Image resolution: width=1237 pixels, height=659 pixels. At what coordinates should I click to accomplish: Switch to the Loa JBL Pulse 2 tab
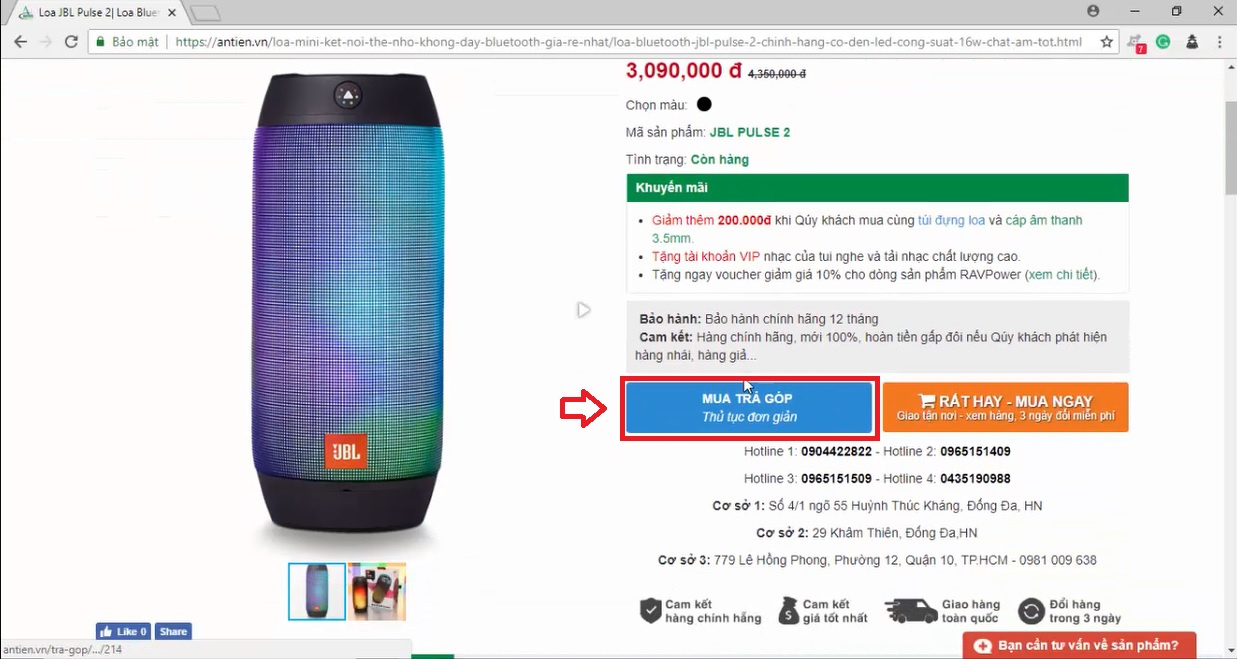[x=95, y=12]
